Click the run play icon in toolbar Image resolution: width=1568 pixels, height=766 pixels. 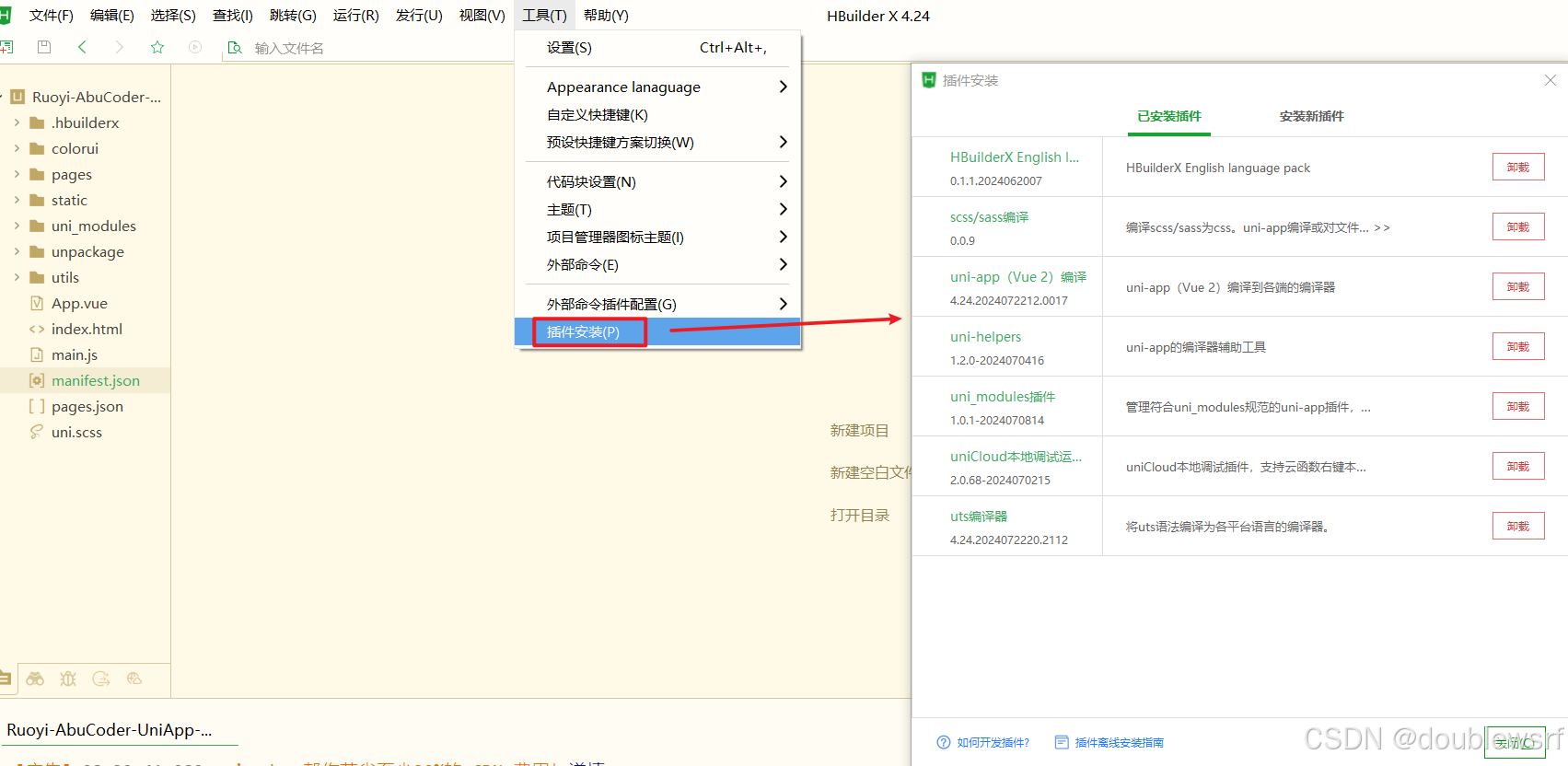coord(195,47)
